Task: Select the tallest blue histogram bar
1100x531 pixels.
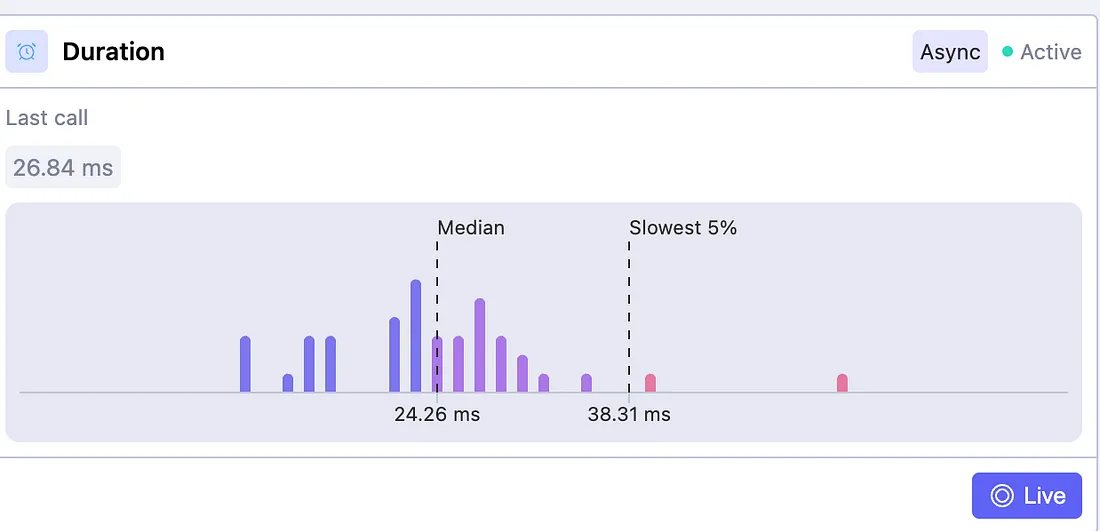Action: click(416, 336)
